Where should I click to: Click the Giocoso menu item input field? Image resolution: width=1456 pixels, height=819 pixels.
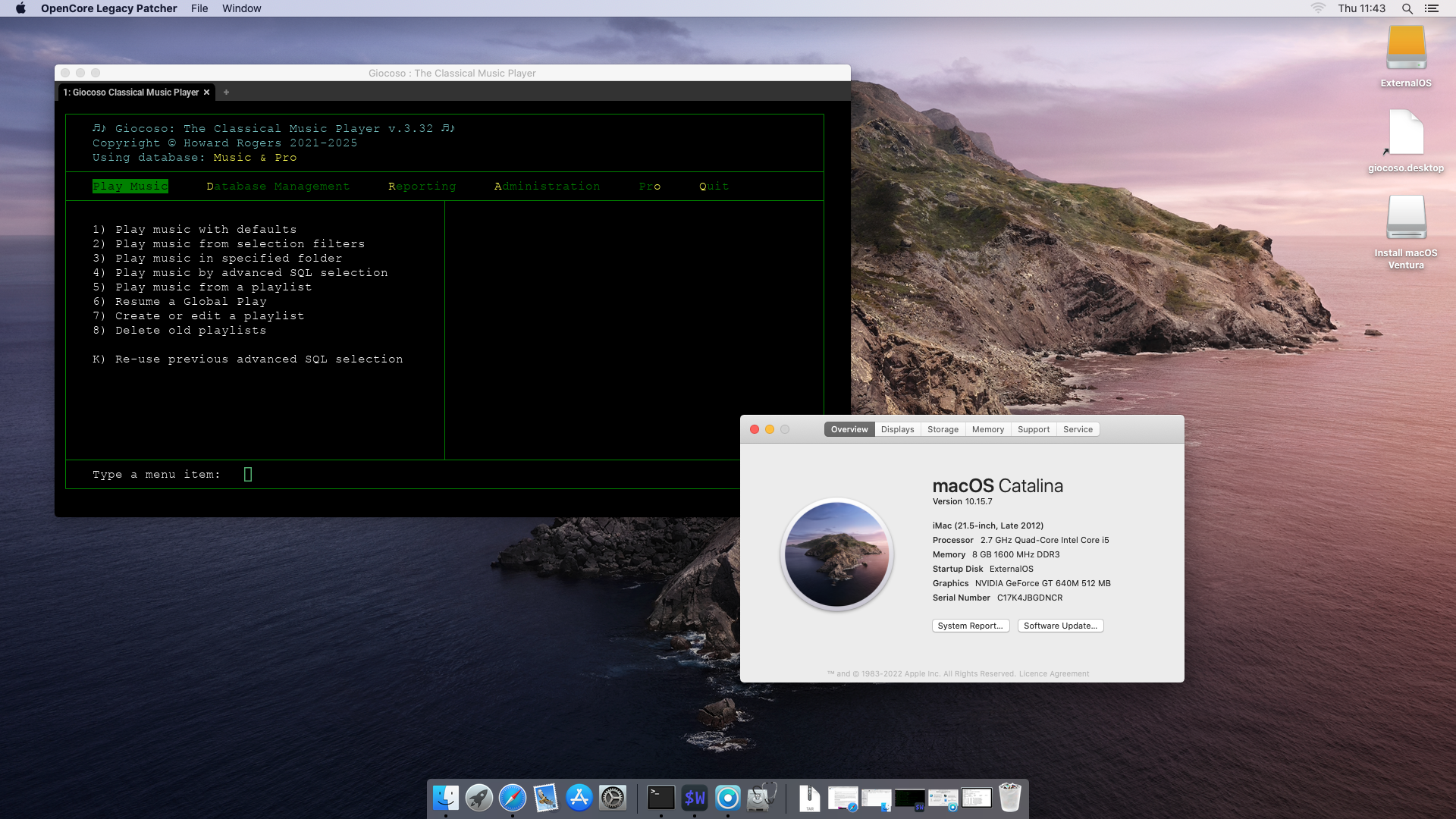coord(249,474)
